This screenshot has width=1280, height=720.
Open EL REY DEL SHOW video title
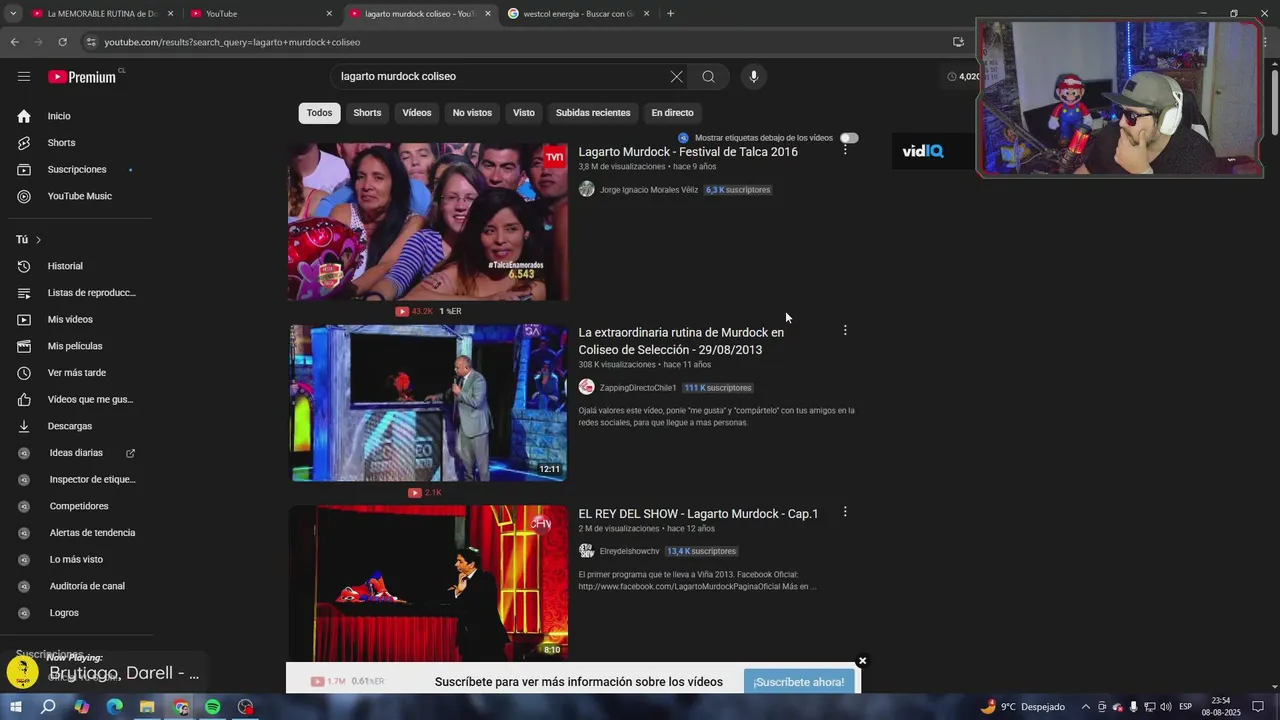pos(698,514)
